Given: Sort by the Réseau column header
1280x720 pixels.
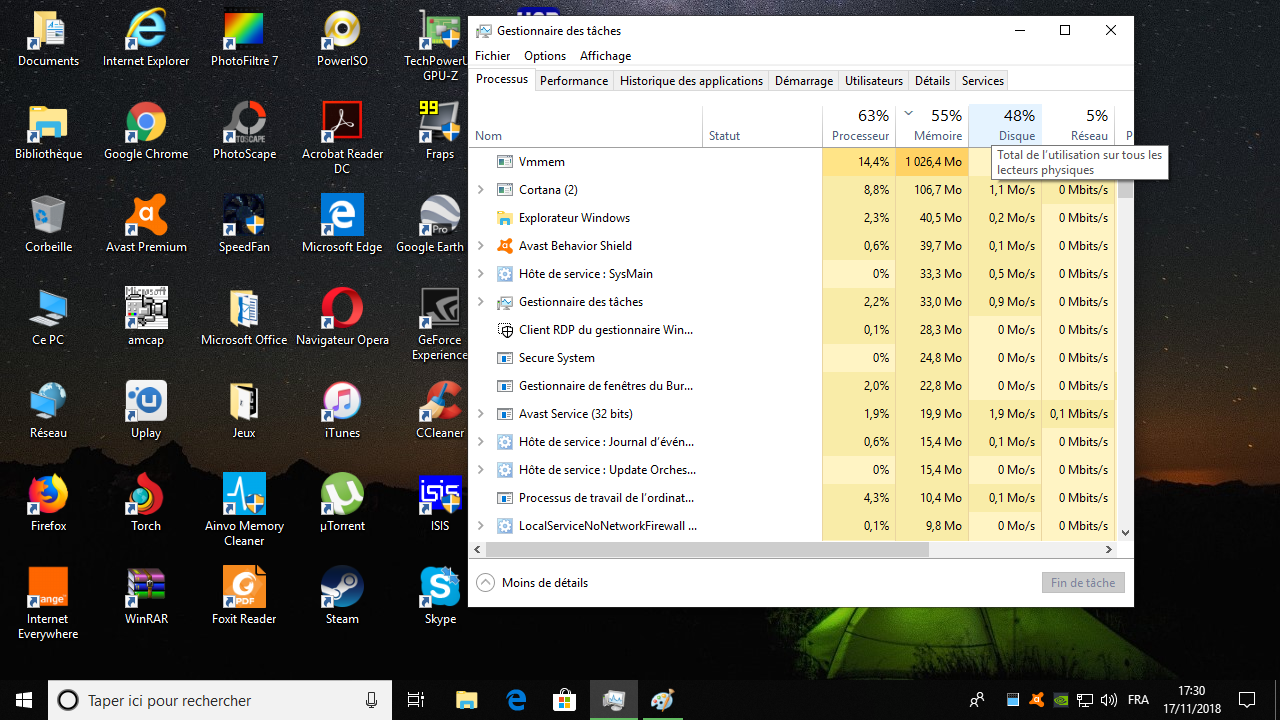Looking at the screenshot, I should (x=1078, y=126).
